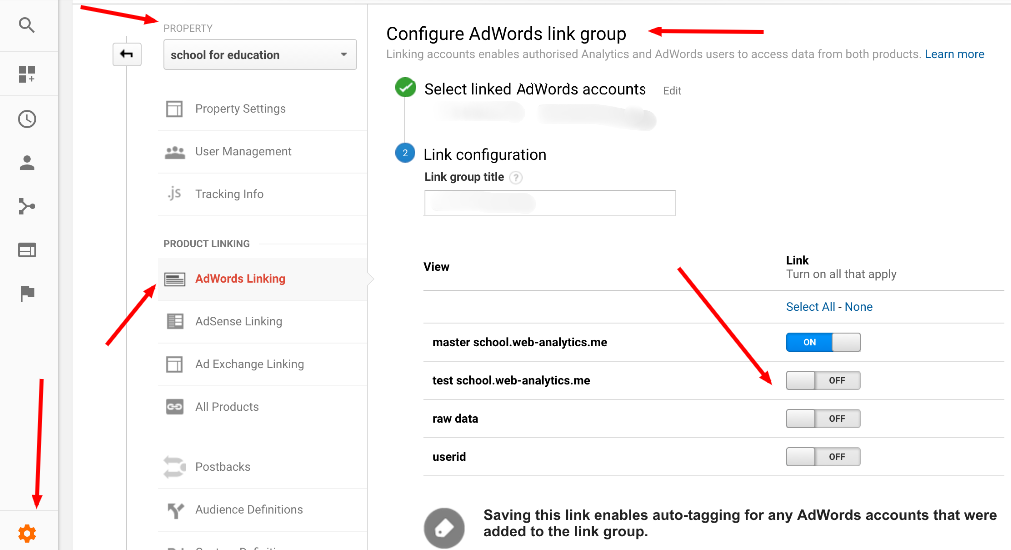This screenshot has height=550, width=1011.
Task: Click the back arrow button beside Property
Action: (127, 55)
